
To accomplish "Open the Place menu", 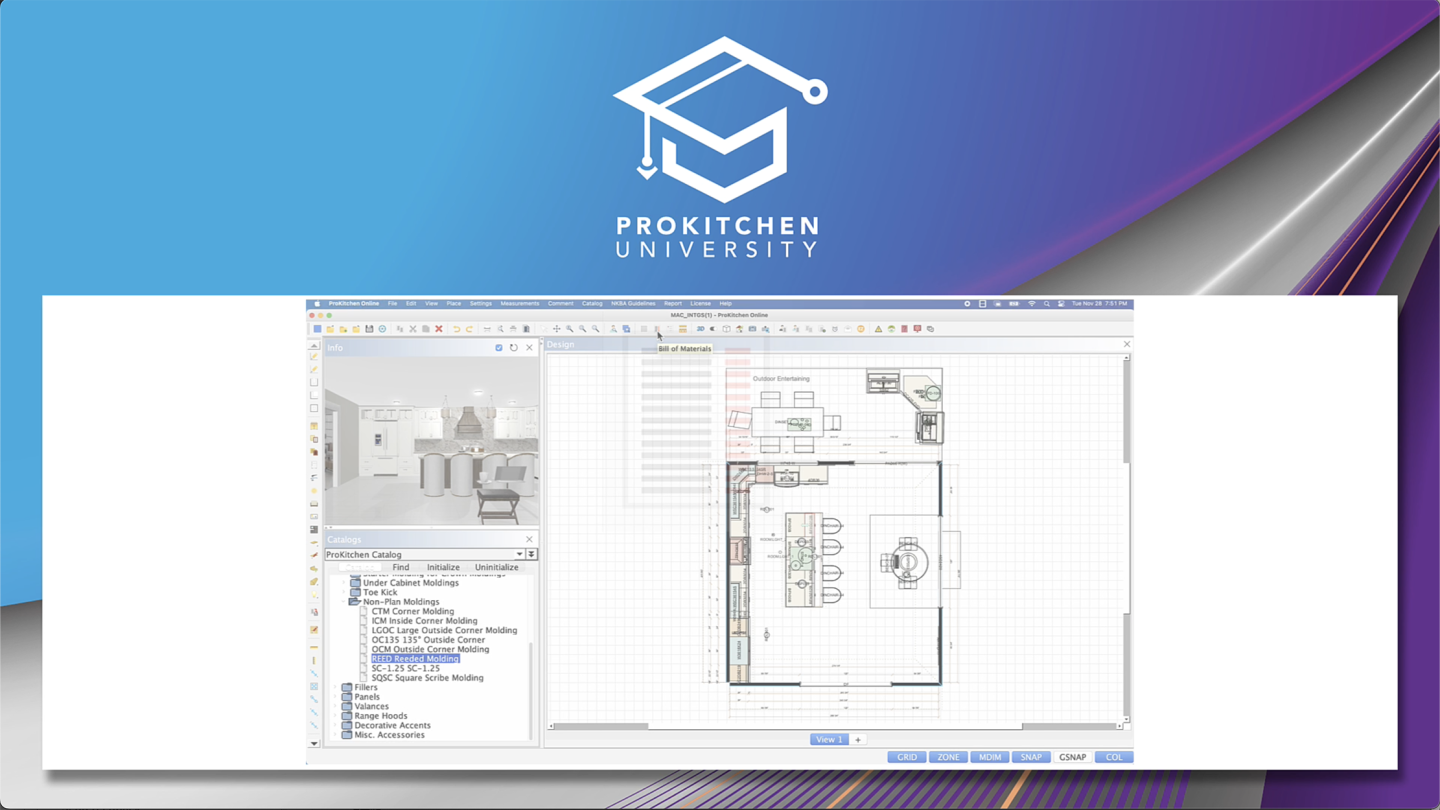I will coord(454,304).
